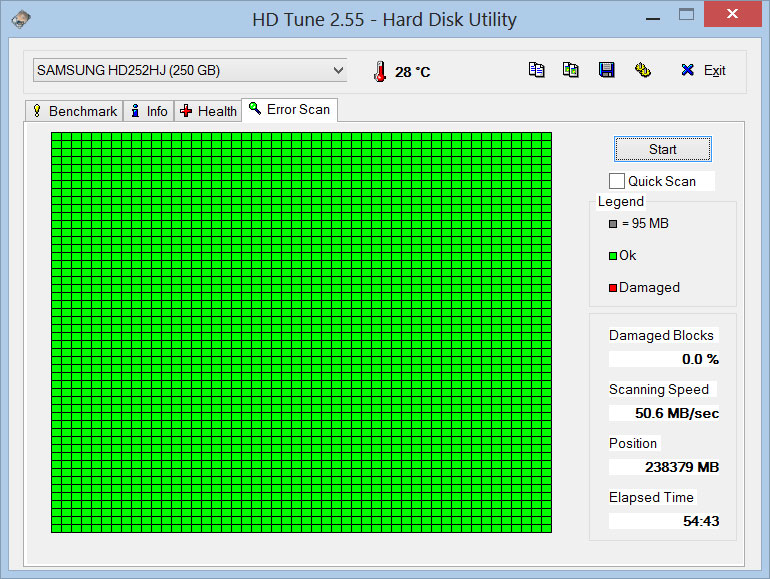Click the red Damaged legend swatch

(x=613, y=288)
